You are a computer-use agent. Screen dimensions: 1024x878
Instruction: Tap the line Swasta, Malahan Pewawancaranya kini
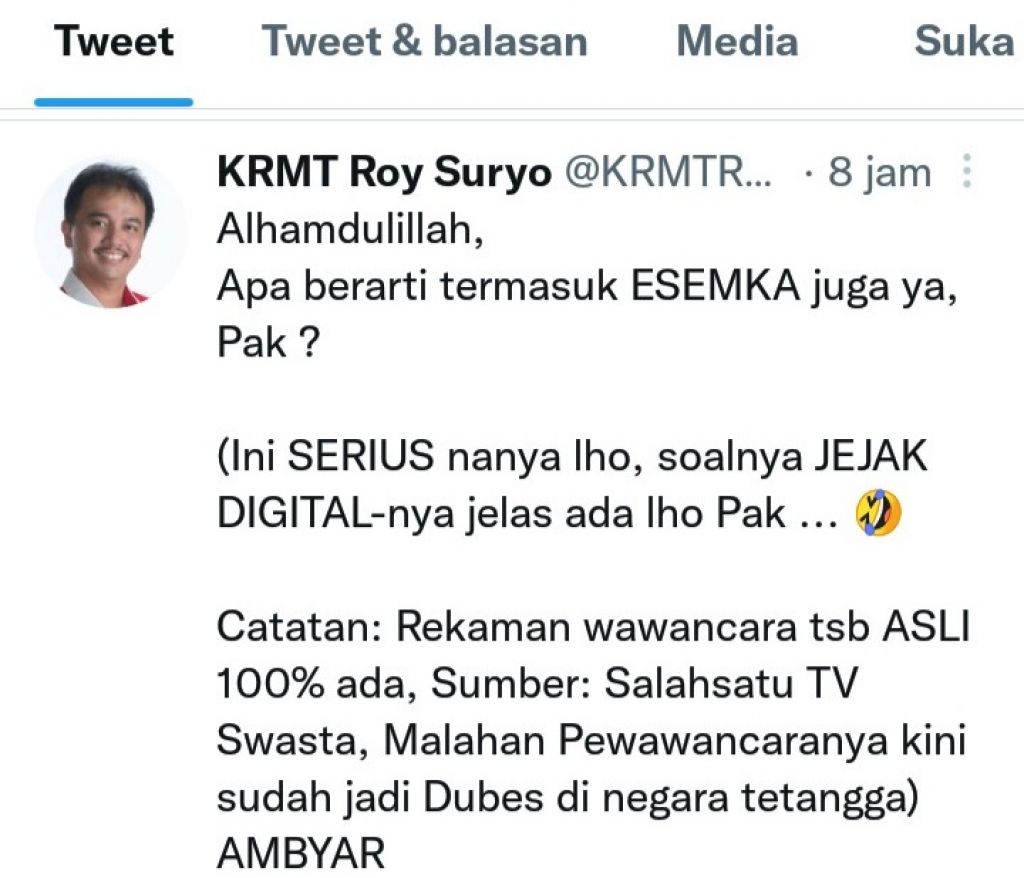pyautogui.click(x=591, y=741)
